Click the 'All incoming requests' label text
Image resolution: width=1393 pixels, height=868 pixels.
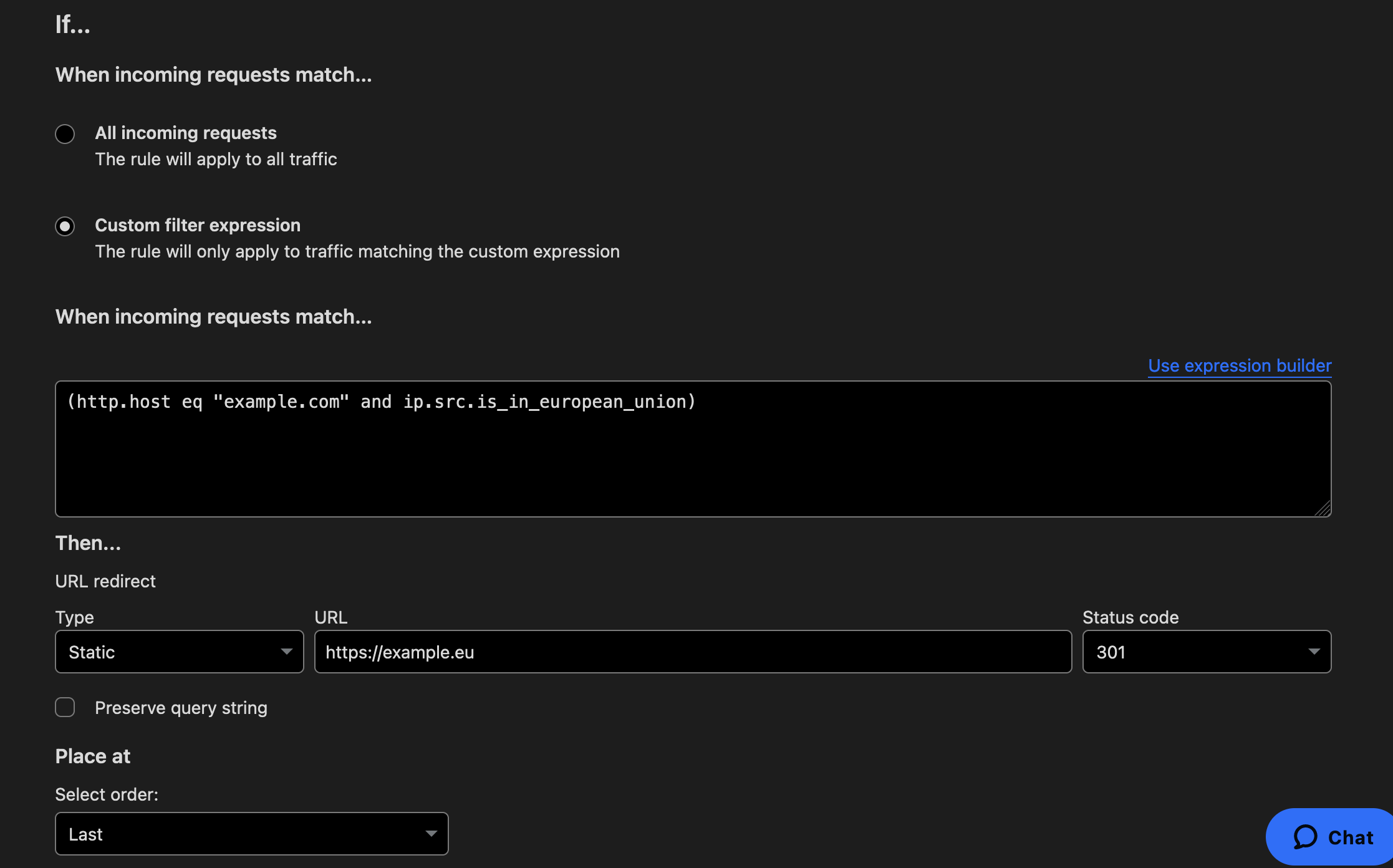pos(186,133)
